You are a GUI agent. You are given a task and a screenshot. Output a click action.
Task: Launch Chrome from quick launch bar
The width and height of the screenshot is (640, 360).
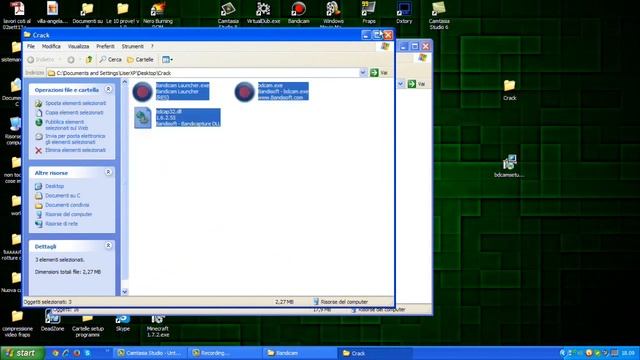coord(56,353)
